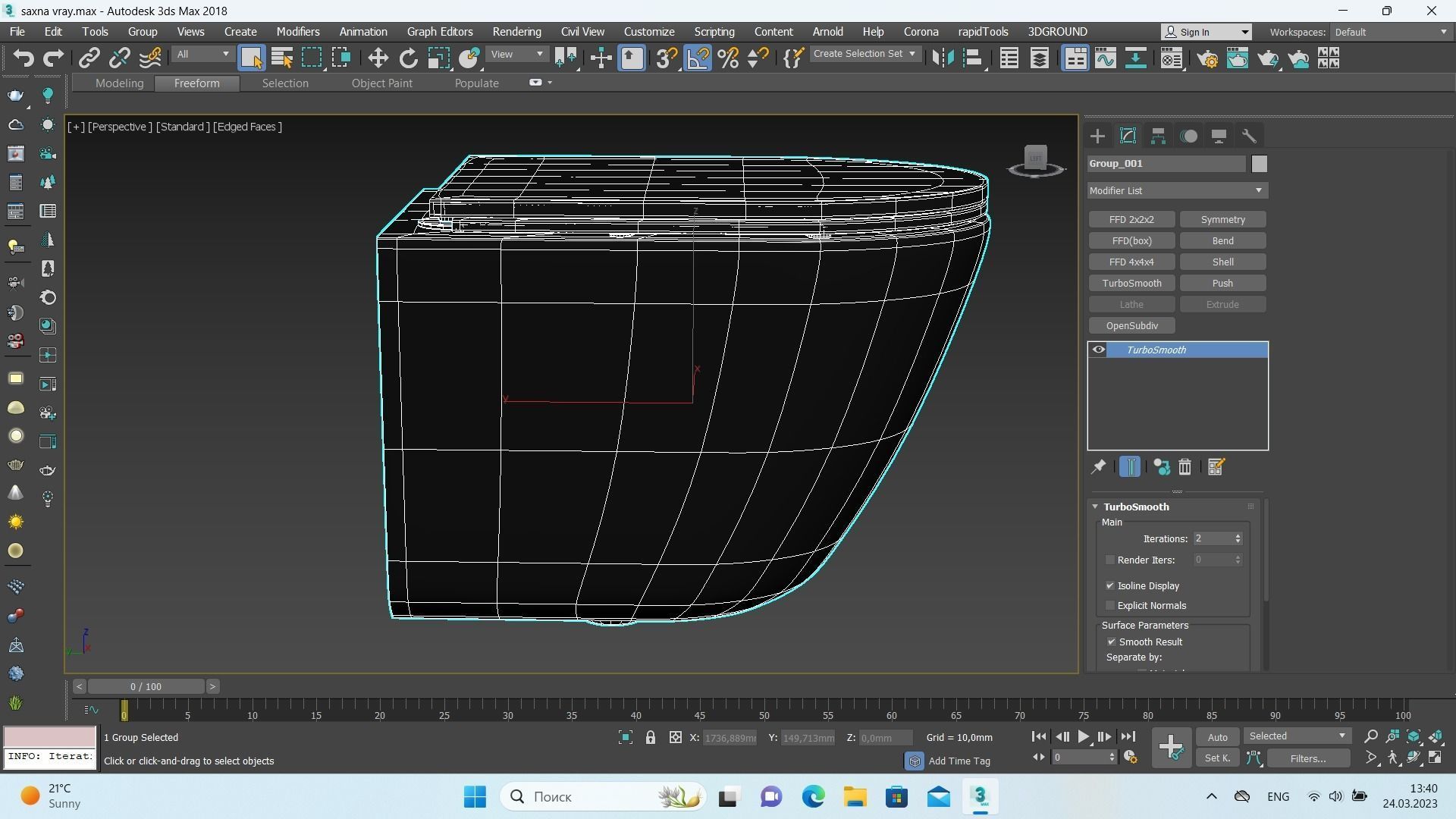Switch to the Utilities command panel
Image resolution: width=1456 pixels, height=819 pixels.
click(x=1249, y=136)
